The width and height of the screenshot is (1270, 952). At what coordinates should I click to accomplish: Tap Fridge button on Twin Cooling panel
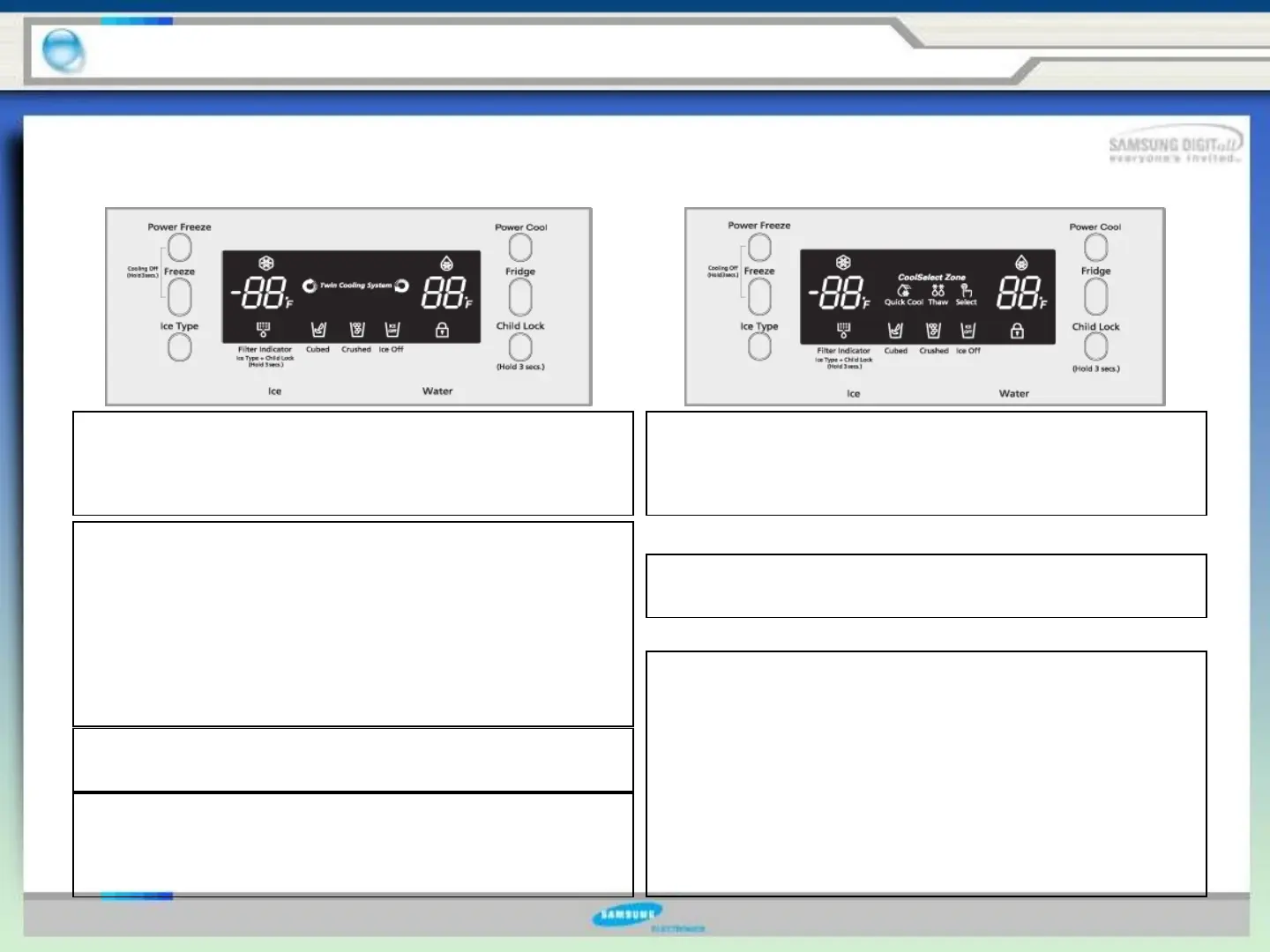click(520, 297)
